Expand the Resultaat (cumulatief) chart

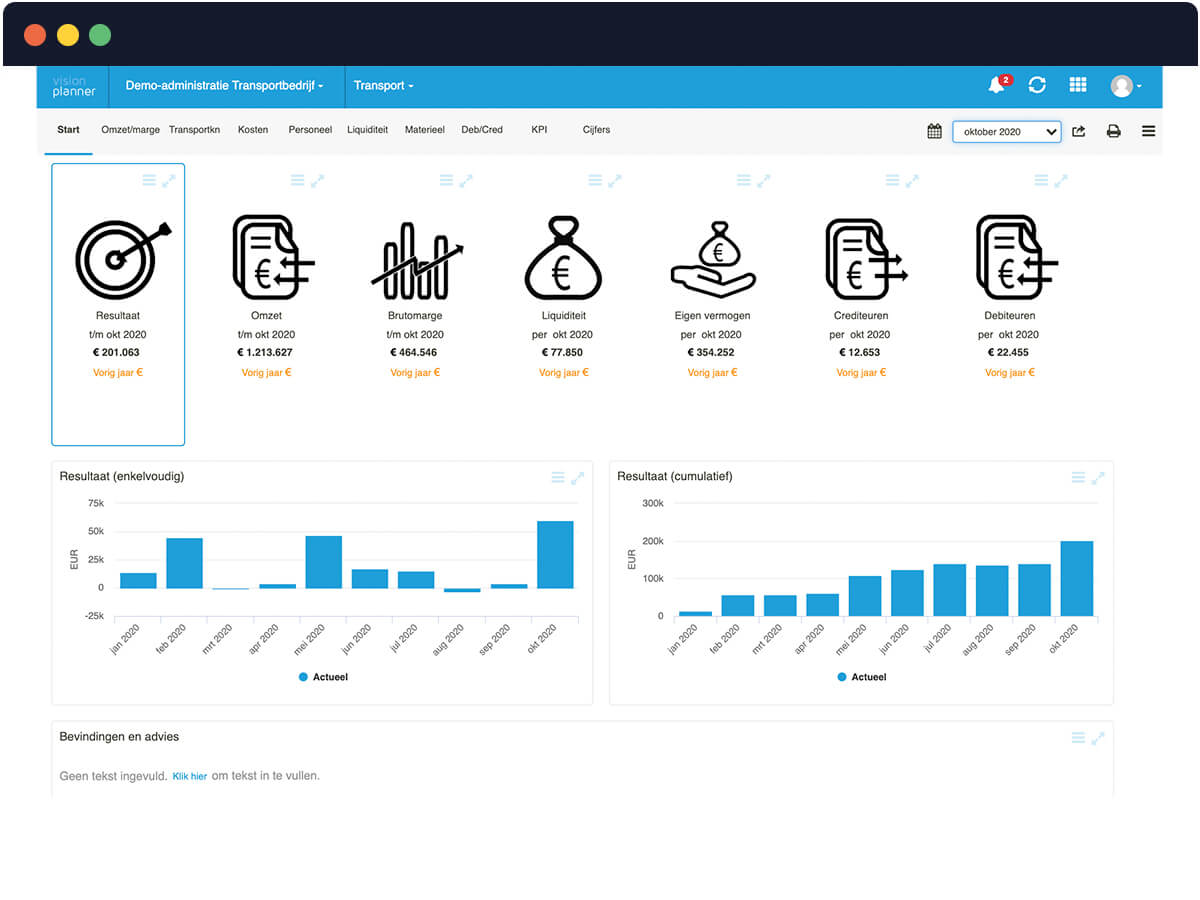tap(1098, 478)
